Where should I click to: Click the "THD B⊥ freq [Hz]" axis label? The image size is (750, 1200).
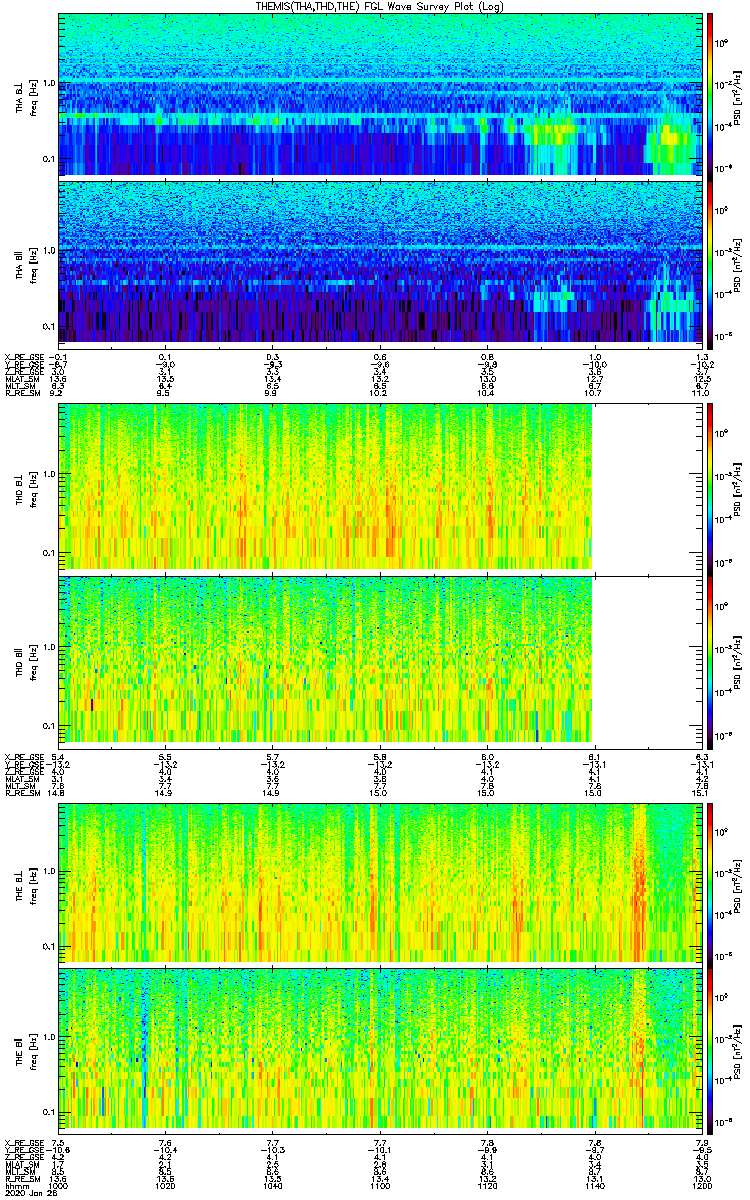[x=24, y=488]
